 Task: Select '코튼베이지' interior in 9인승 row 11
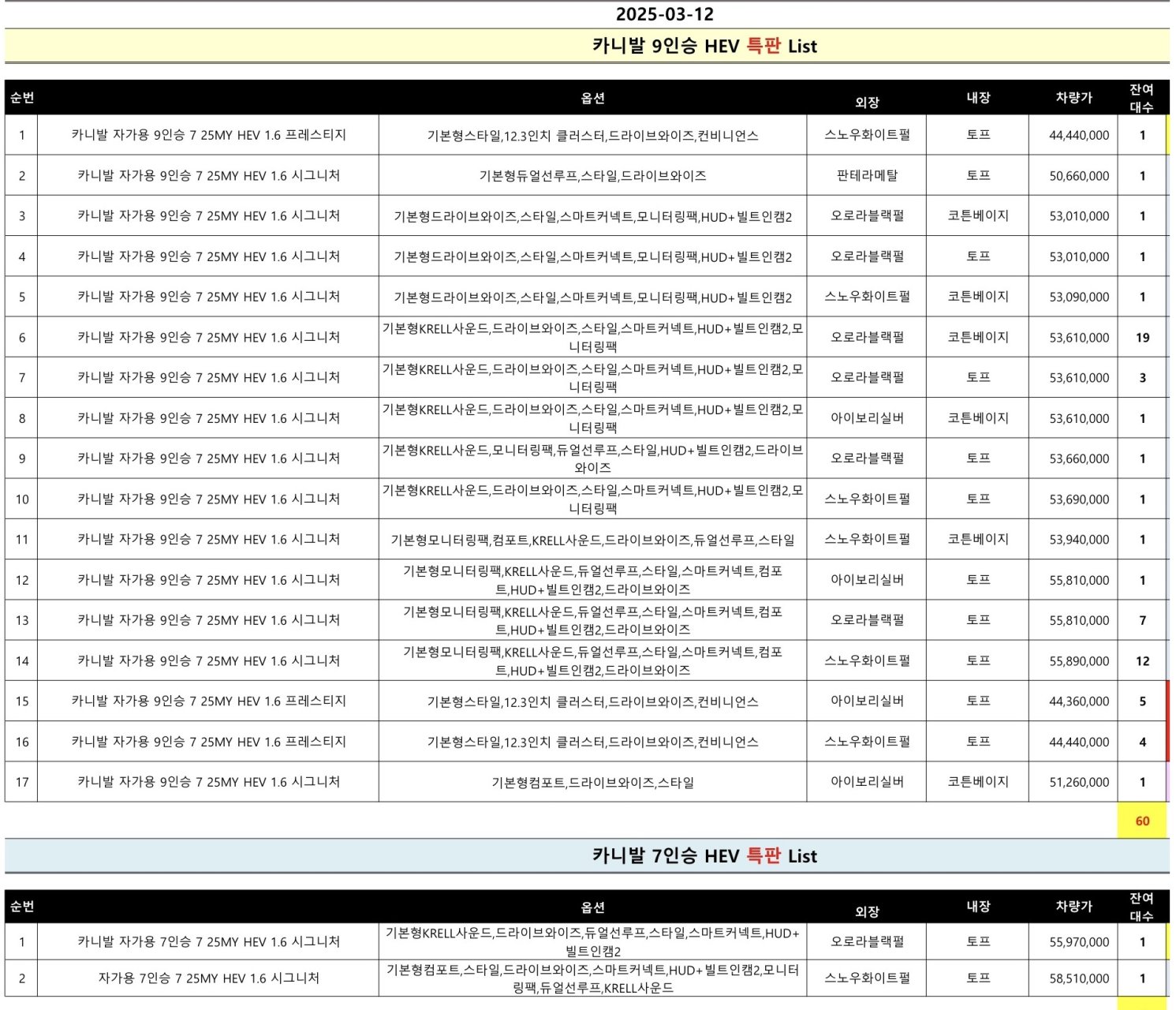[978, 539]
